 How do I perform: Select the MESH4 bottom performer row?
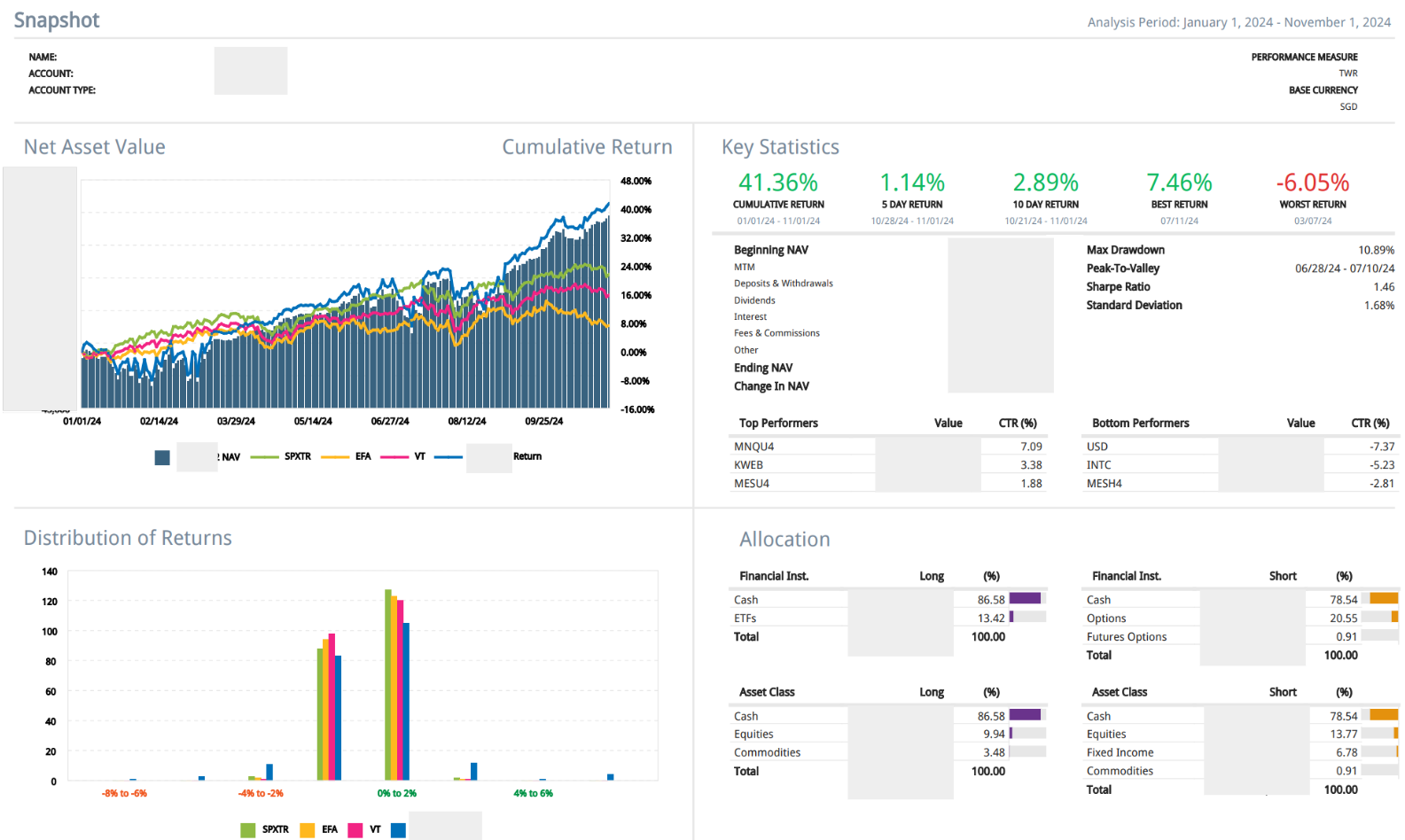click(x=1240, y=483)
